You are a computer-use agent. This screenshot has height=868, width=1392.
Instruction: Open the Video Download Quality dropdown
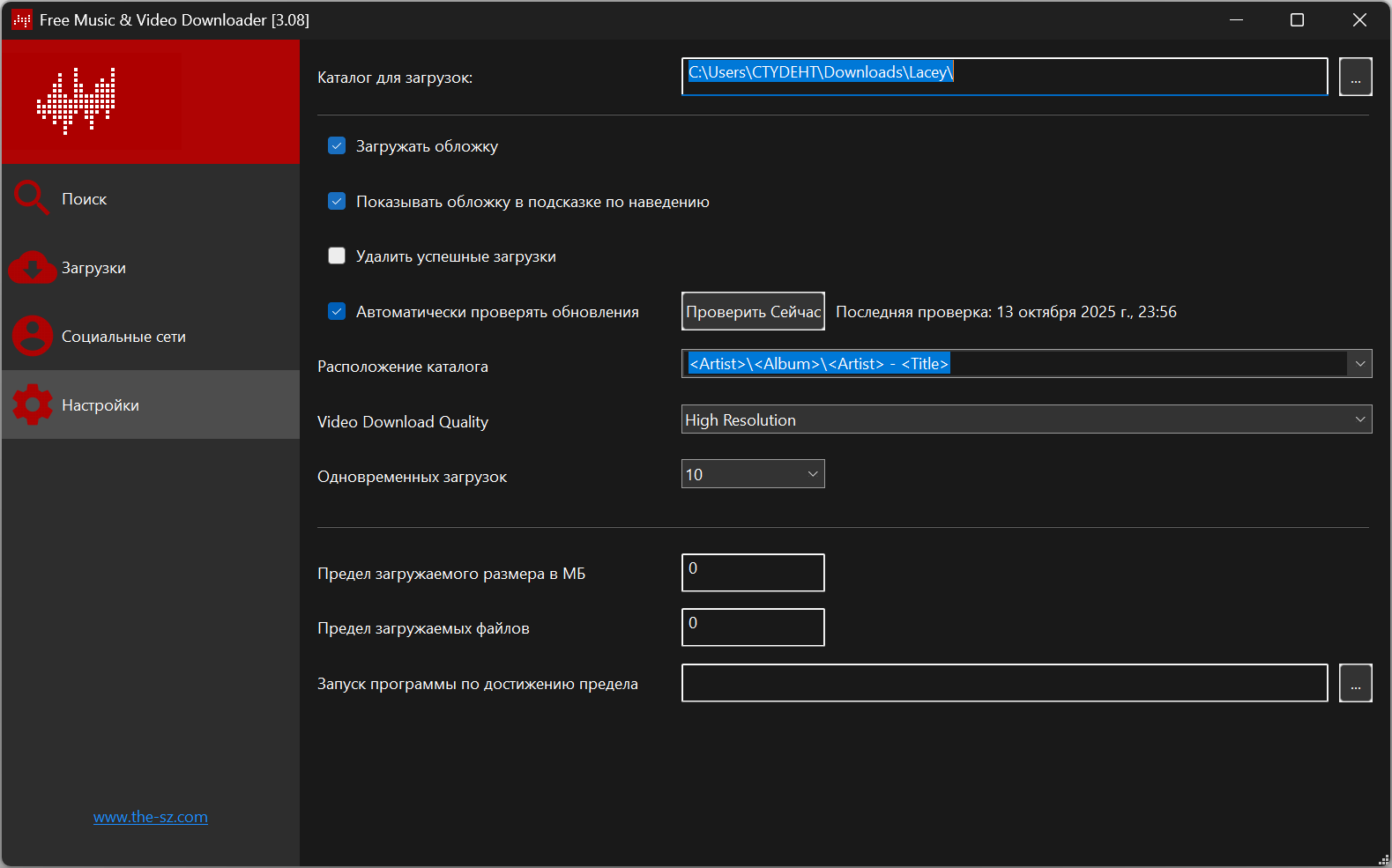[1359, 419]
